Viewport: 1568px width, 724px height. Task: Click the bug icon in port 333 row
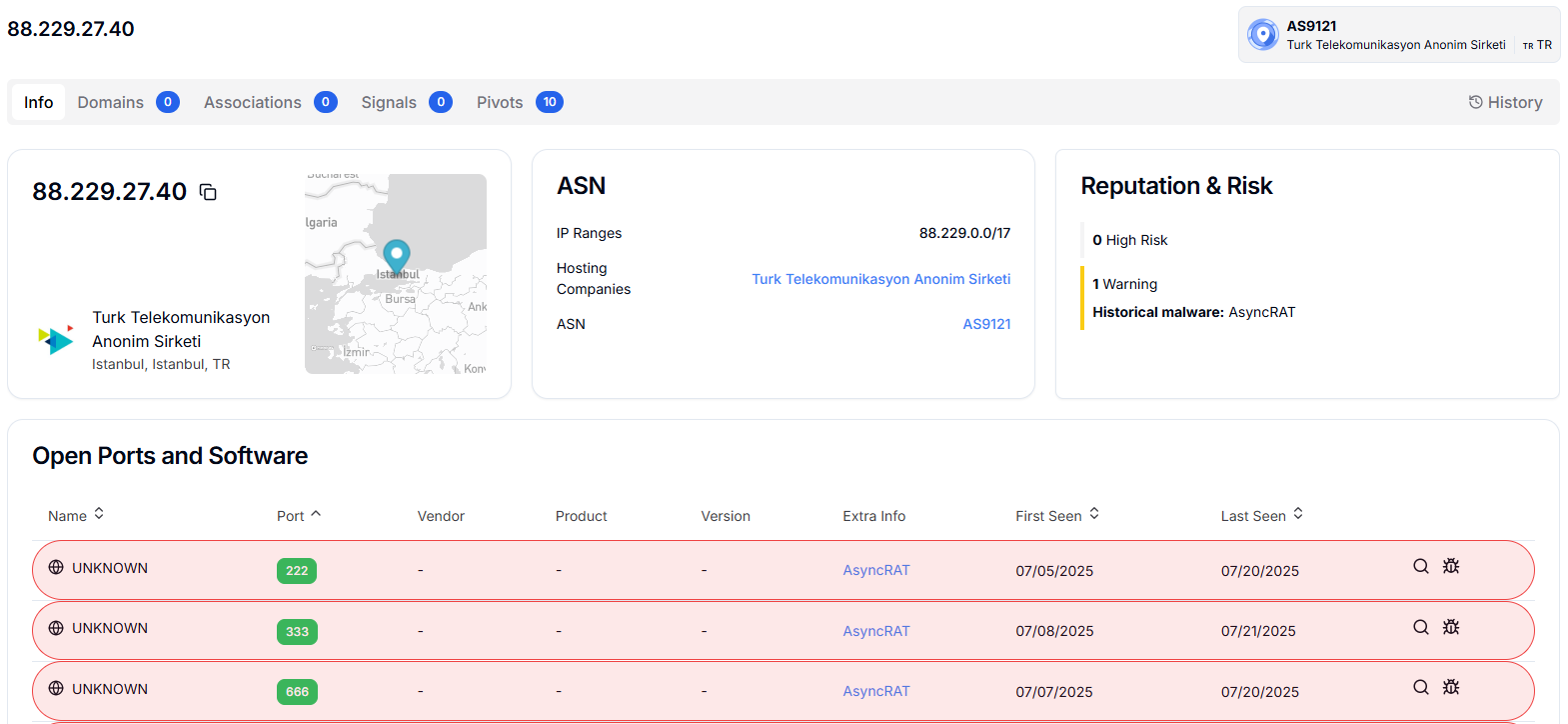[1451, 627]
